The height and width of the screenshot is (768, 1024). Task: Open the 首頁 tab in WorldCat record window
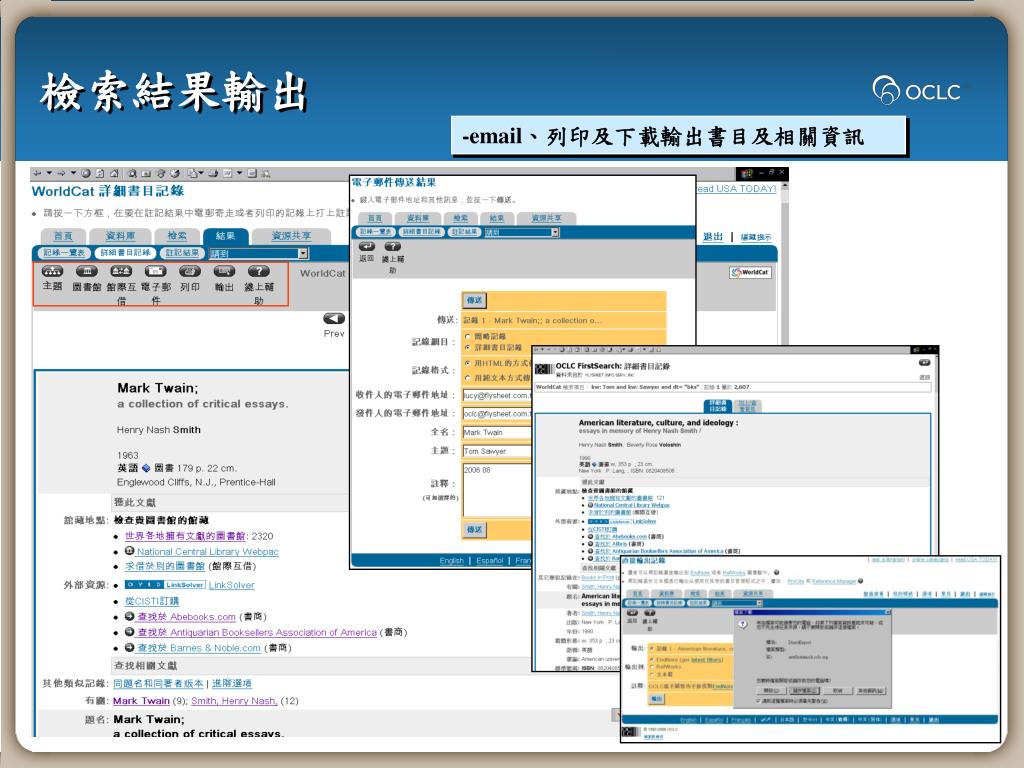point(63,236)
